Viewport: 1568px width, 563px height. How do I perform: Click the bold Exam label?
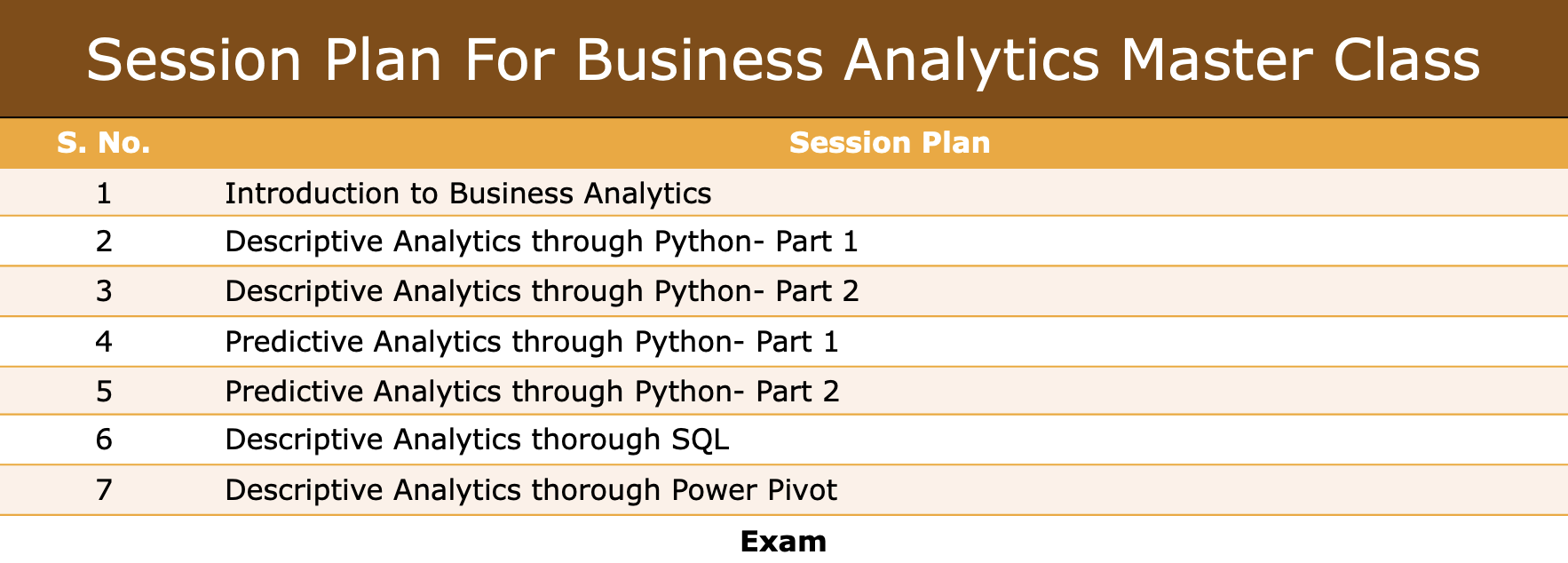[x=783, y=542]
